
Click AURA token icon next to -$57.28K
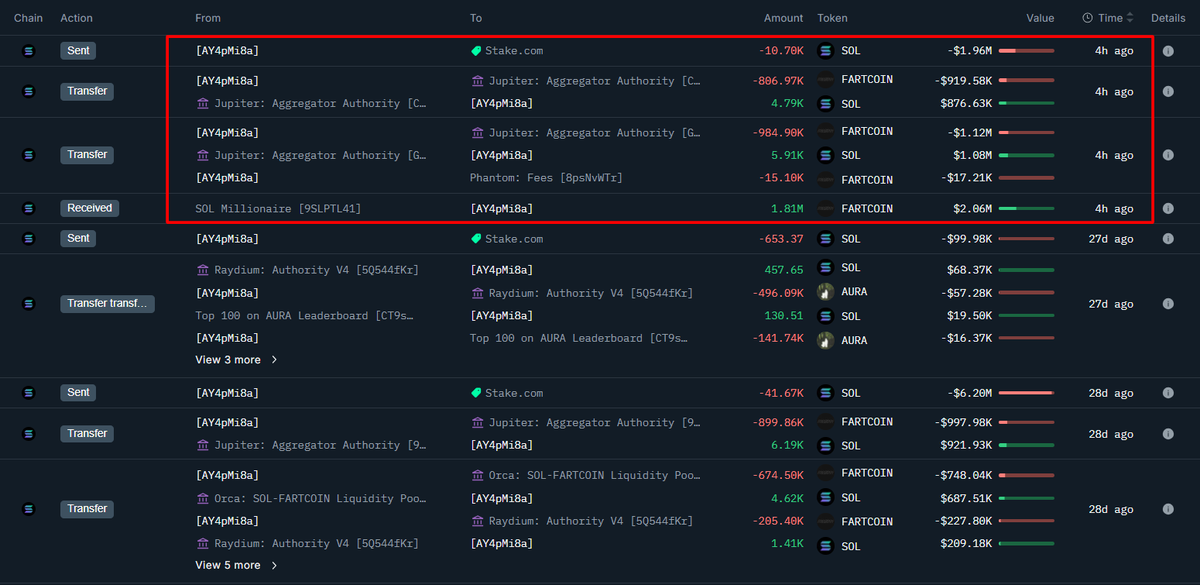point(826,292)
